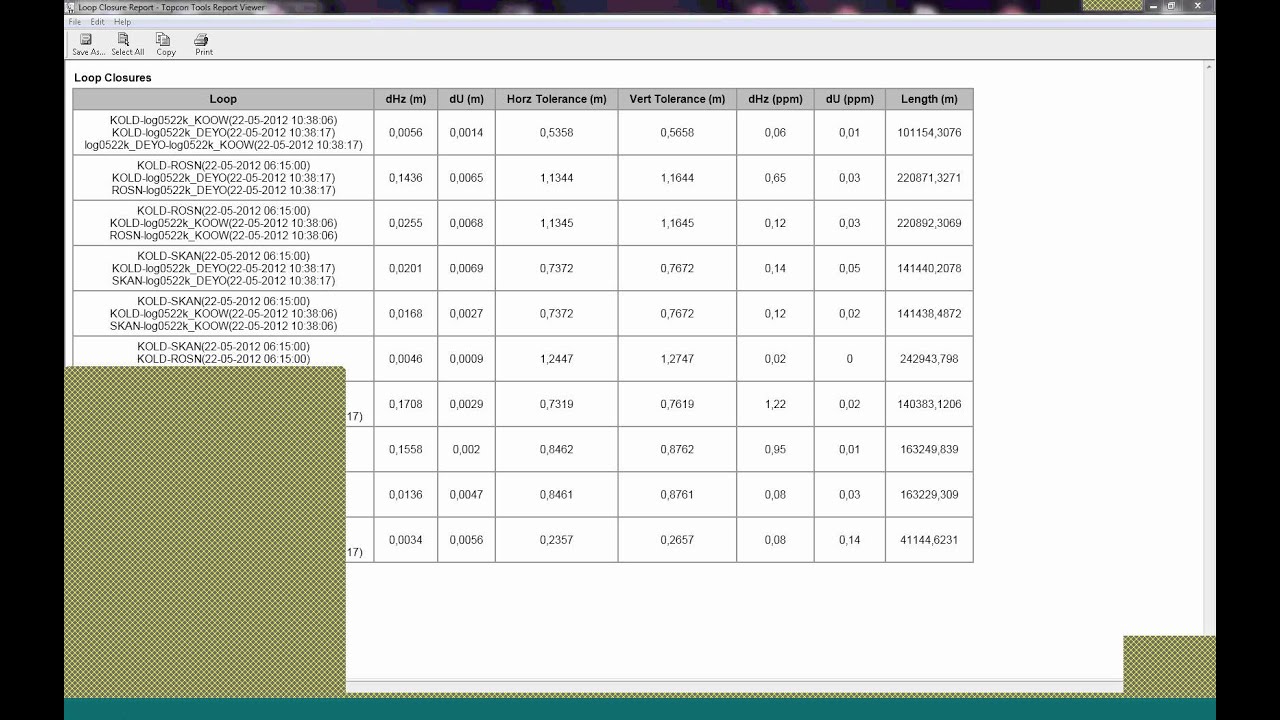
Task: Select loop cell containing ROSN-log0522k_DEYO
Action: click(223, 178)
